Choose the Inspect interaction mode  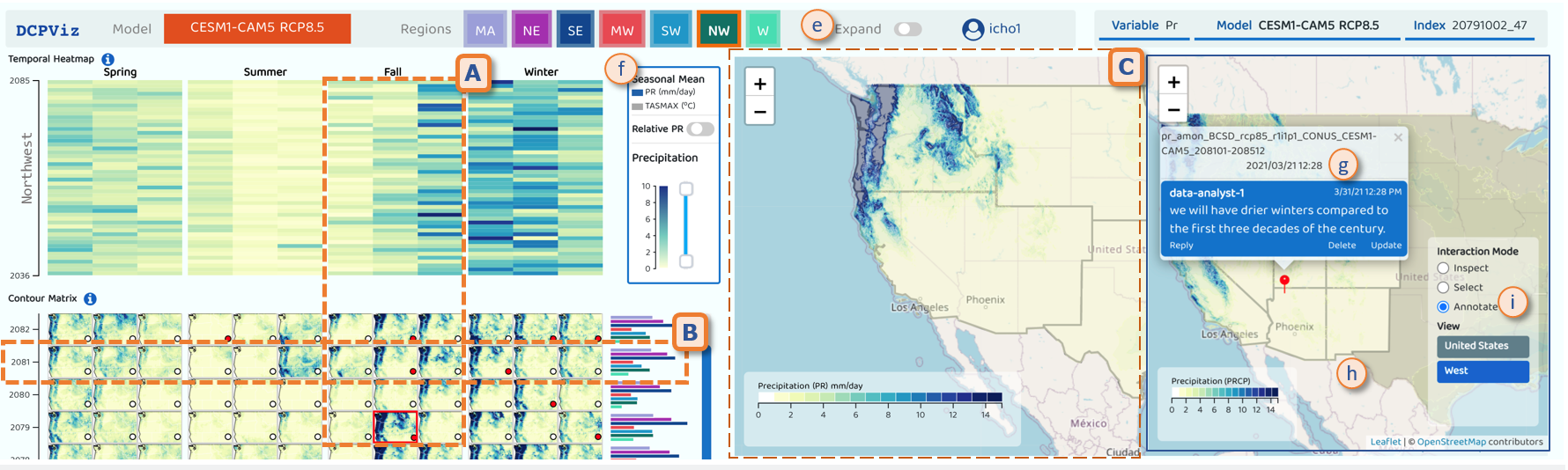(x=1443, y=268)
